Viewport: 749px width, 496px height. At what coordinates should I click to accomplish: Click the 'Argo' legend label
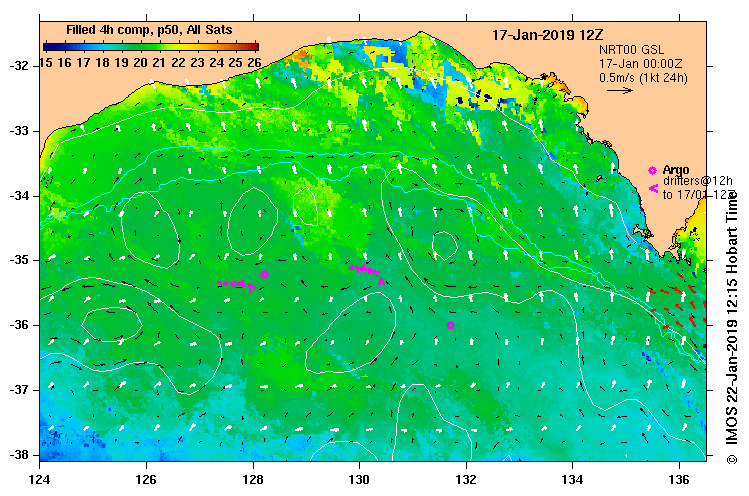click(x=676, y=170)
